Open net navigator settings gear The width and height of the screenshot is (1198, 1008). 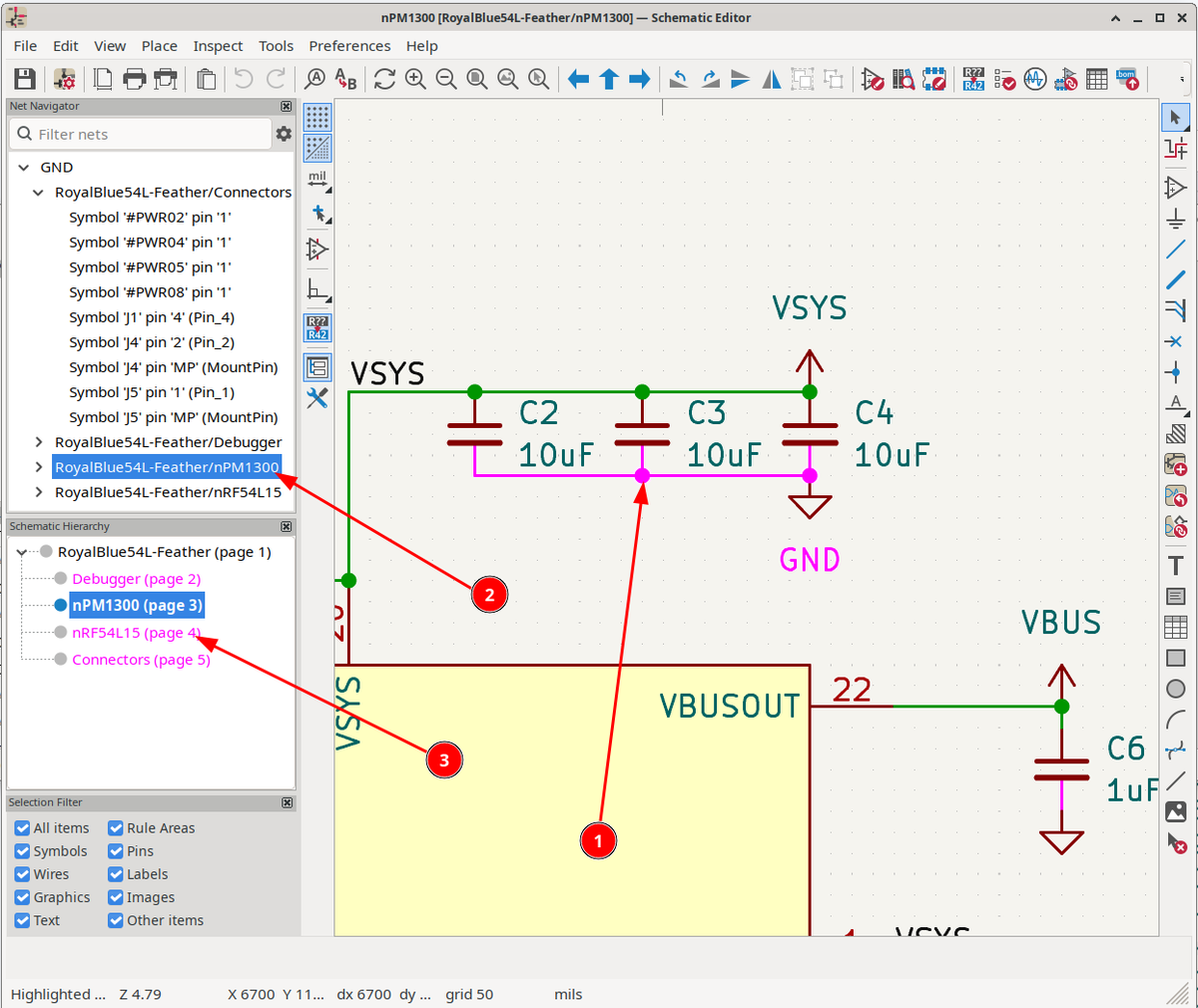point(285,134)
